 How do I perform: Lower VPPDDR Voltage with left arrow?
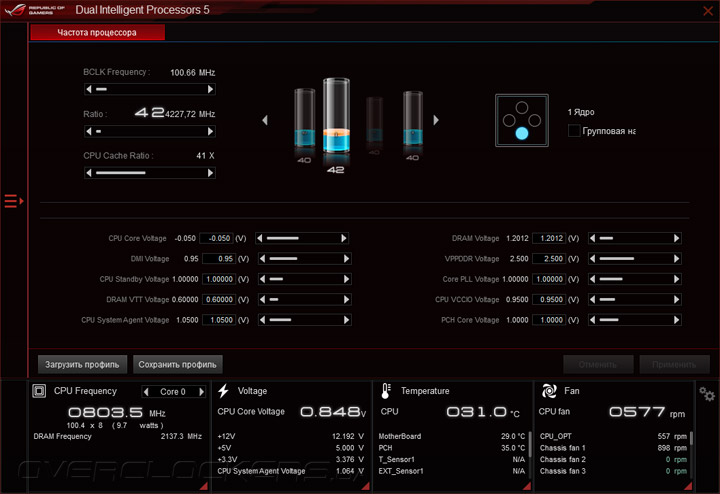click(592, 258)
